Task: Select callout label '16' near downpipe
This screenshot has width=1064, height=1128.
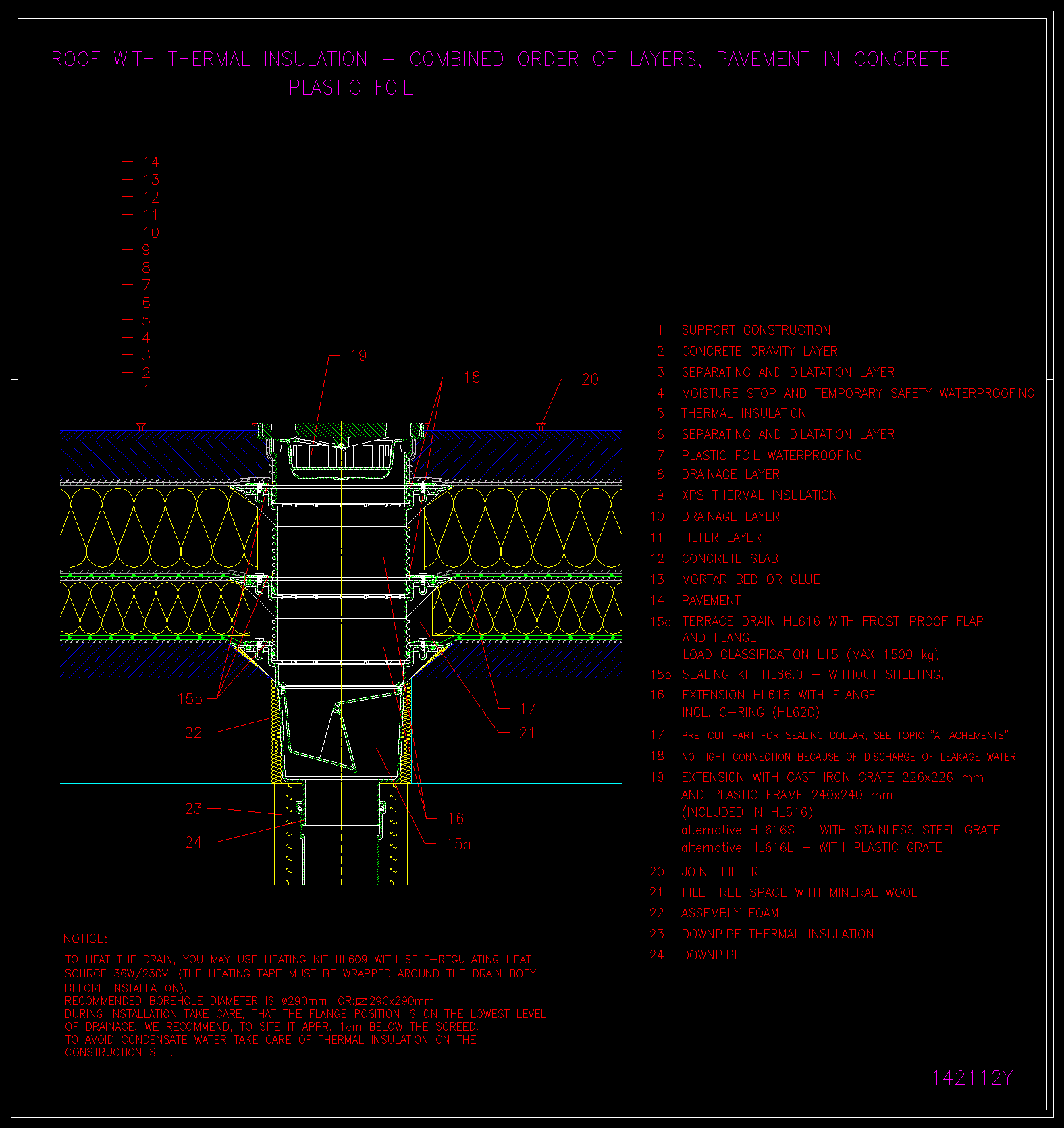Action: point(456,819)
